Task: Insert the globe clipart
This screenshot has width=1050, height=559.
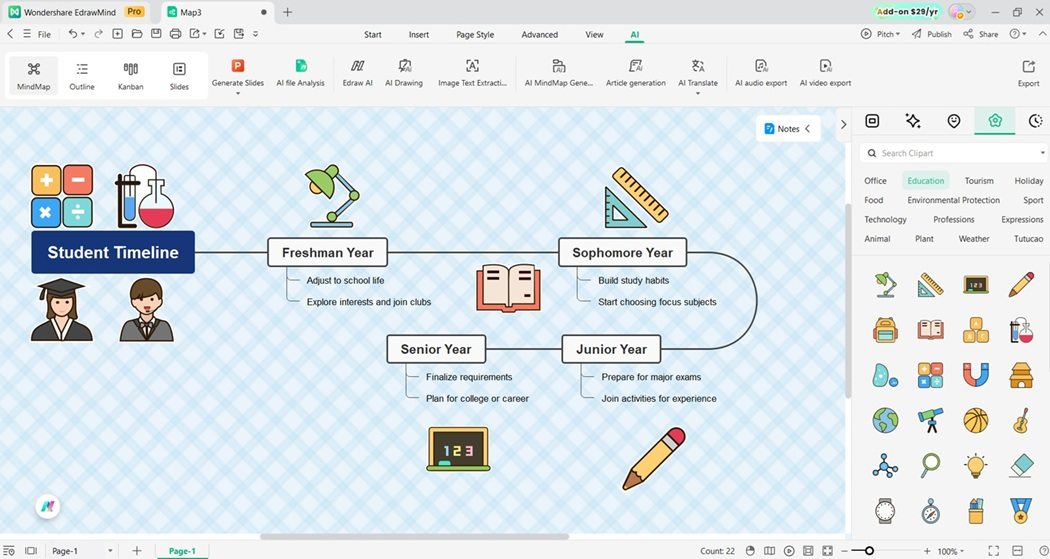Action: click(x=885, y=420)
